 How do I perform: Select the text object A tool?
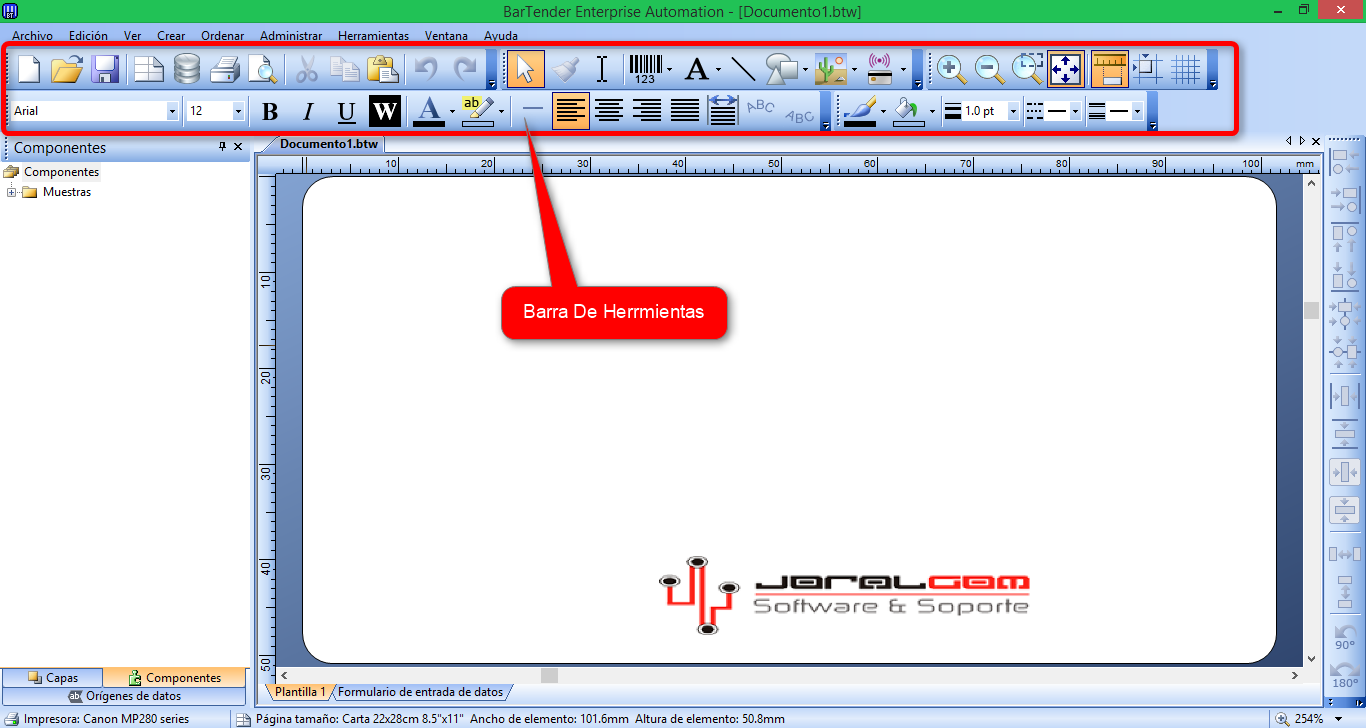[696, 69]
